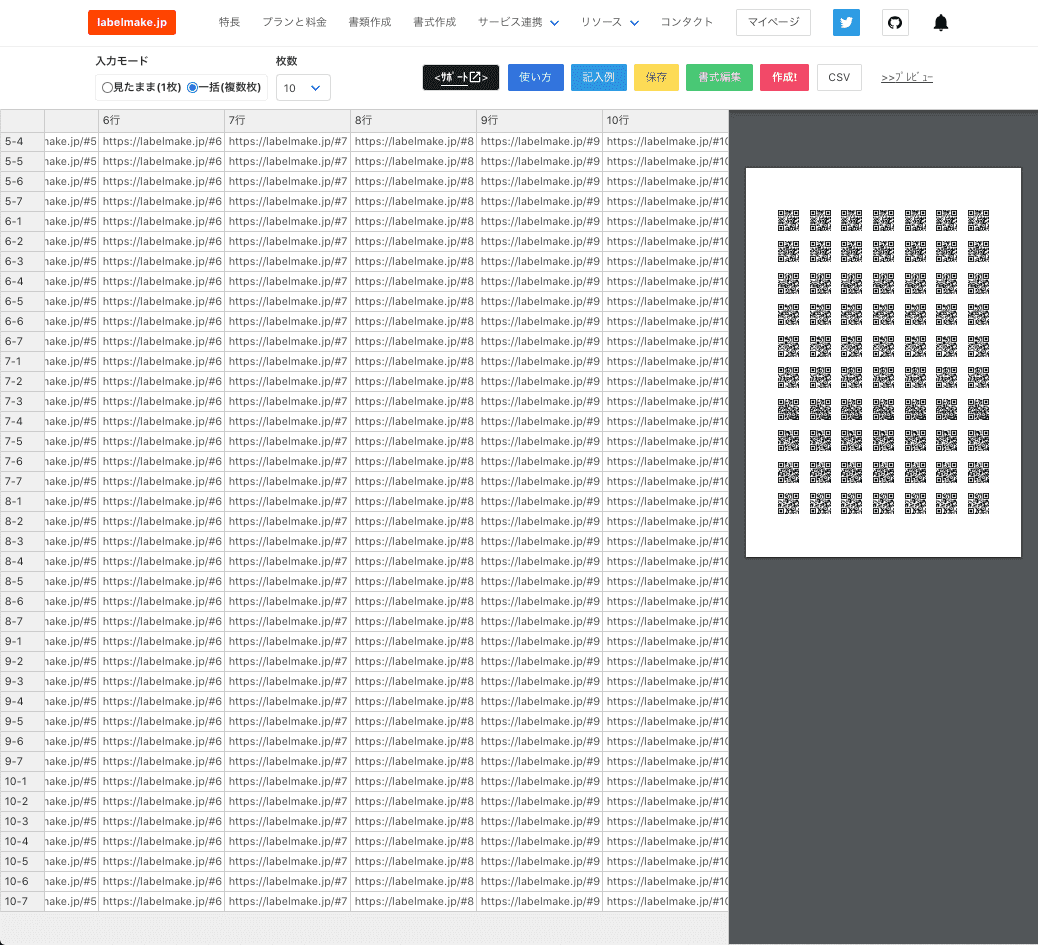Screen dimensions: 1038x945
Task: Open the >>プレビュー link
Action: tap(906, 78)
